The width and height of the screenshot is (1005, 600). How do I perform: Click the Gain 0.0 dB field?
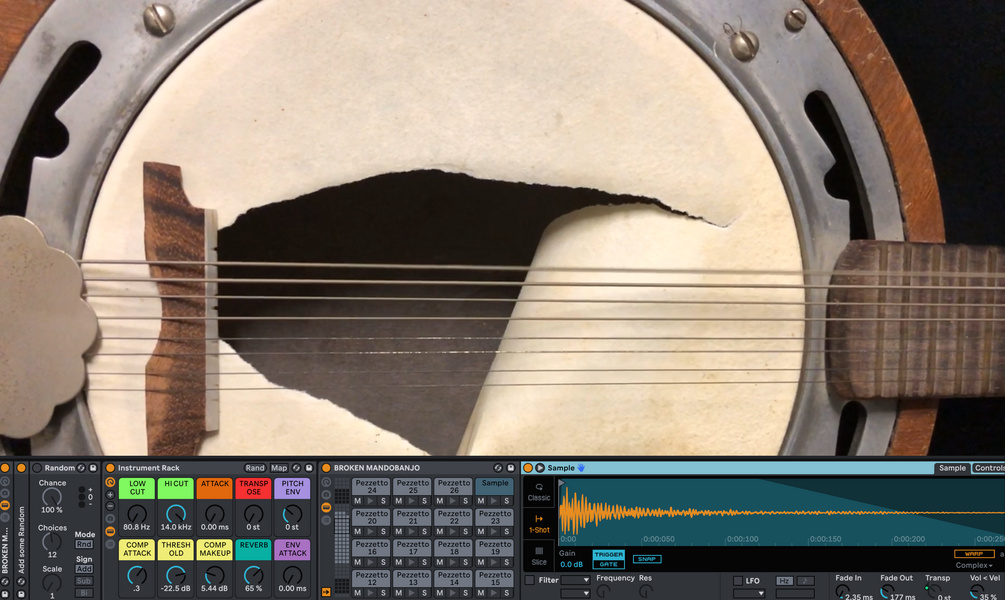572,564
